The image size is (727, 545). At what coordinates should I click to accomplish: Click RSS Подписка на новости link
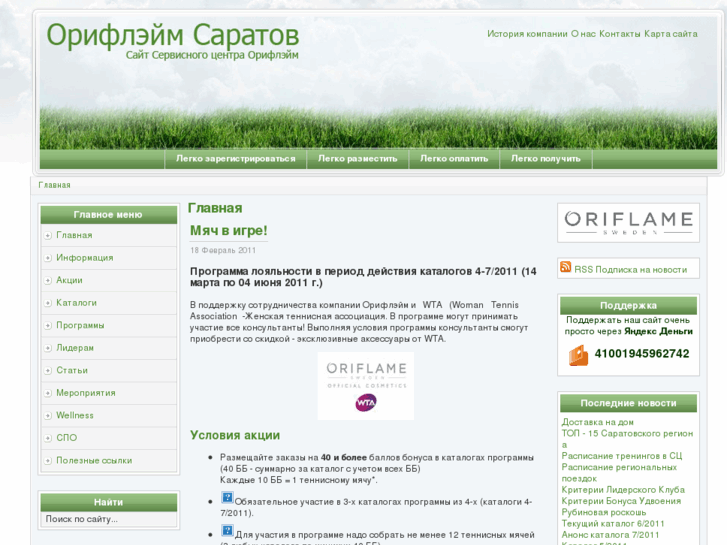[631, 270]
